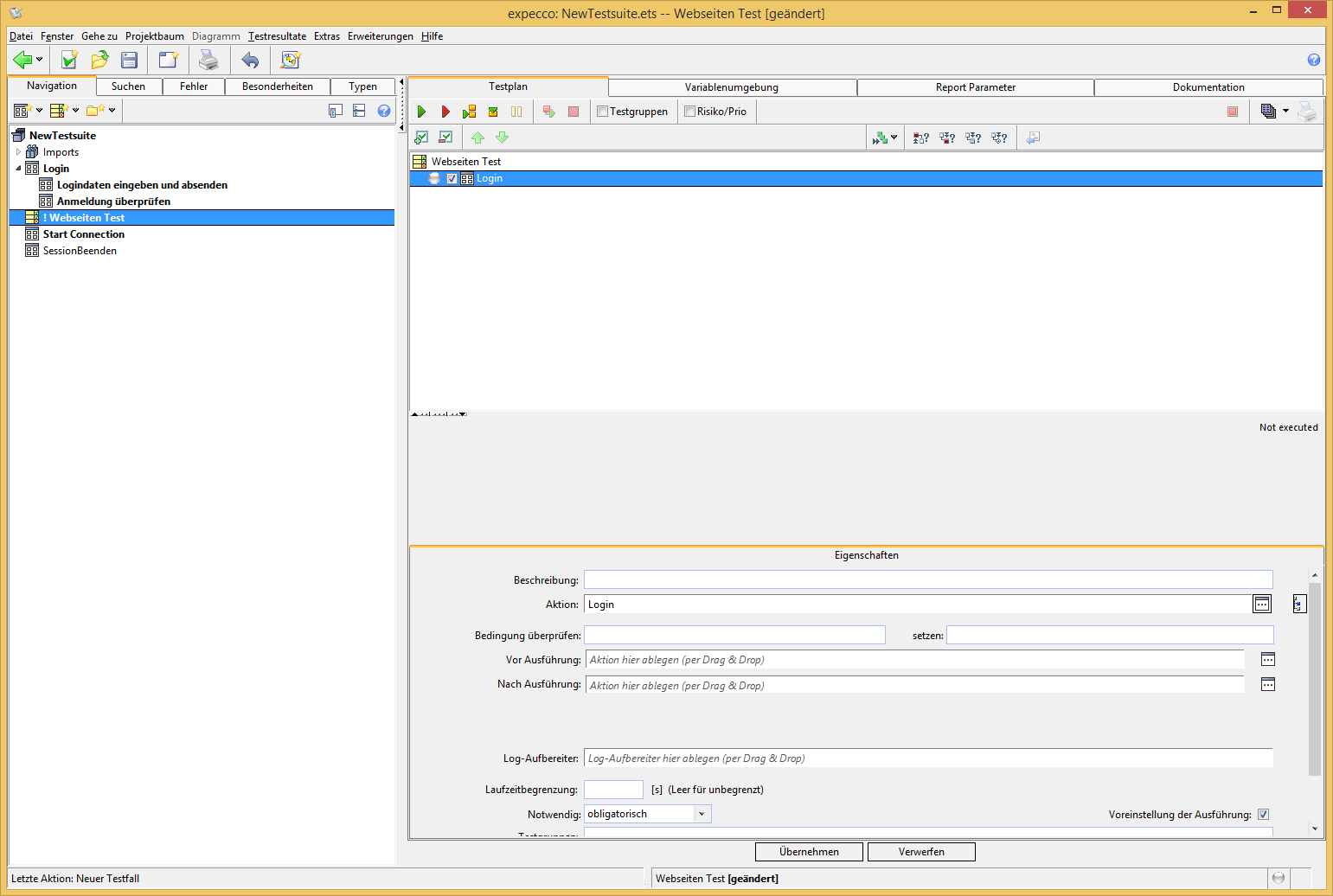Click the green back arrow icon
The image size is (1333, 896).
(x=22, y=60)
